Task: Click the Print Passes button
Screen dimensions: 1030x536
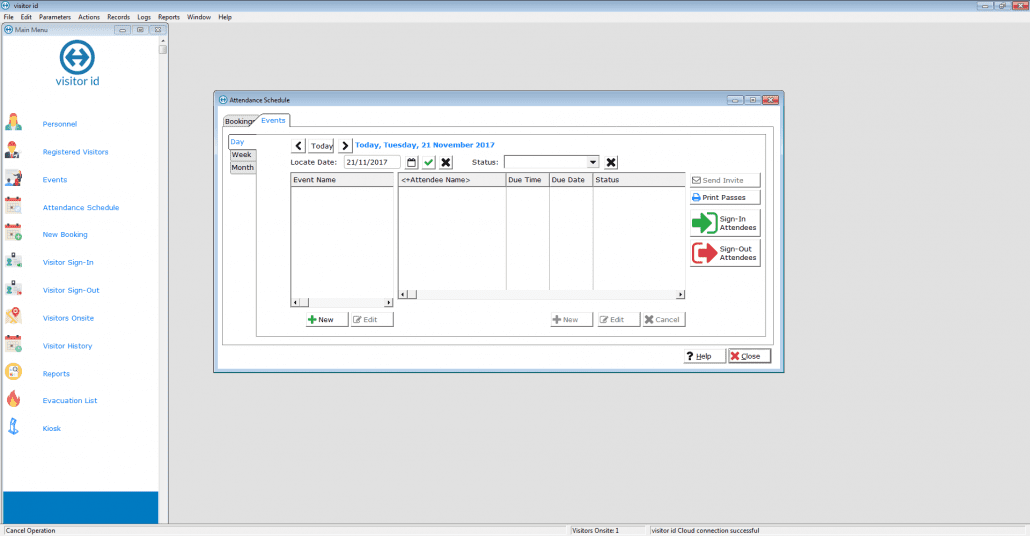Action: (x=724, y=198)
